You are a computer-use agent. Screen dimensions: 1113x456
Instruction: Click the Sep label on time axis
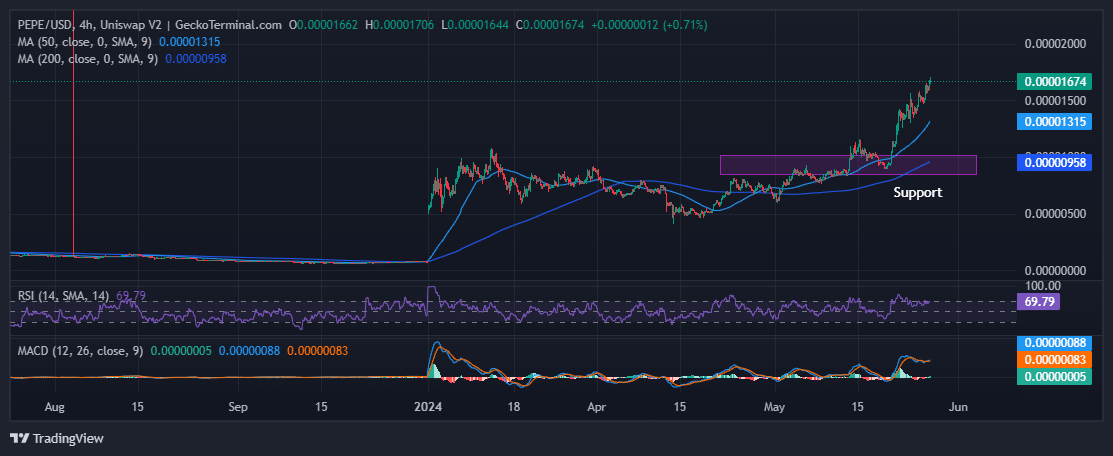pyautogui.click(x=238, y=408)
